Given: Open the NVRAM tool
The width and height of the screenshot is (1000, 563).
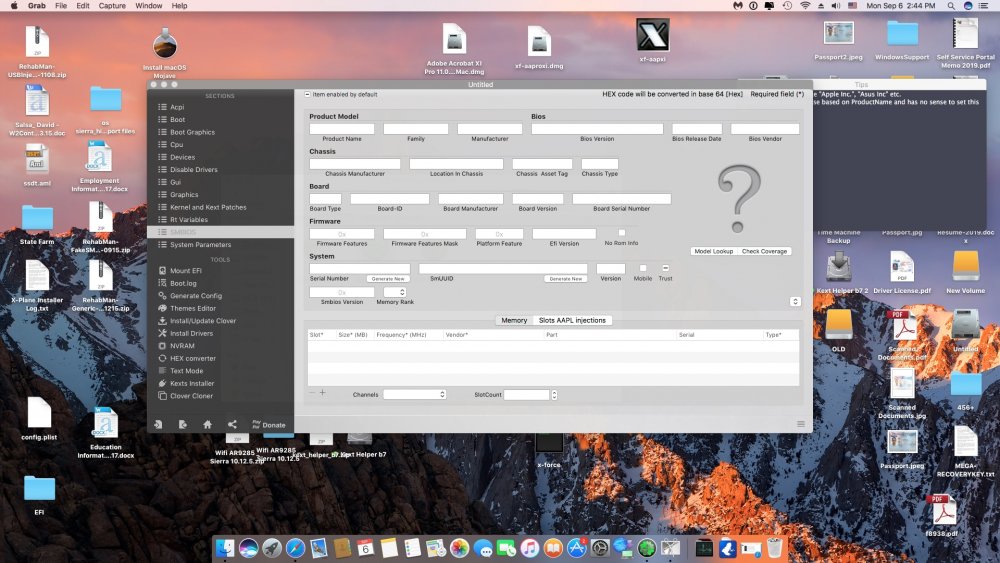Looking at the screenshot, I should click(182, 346).
